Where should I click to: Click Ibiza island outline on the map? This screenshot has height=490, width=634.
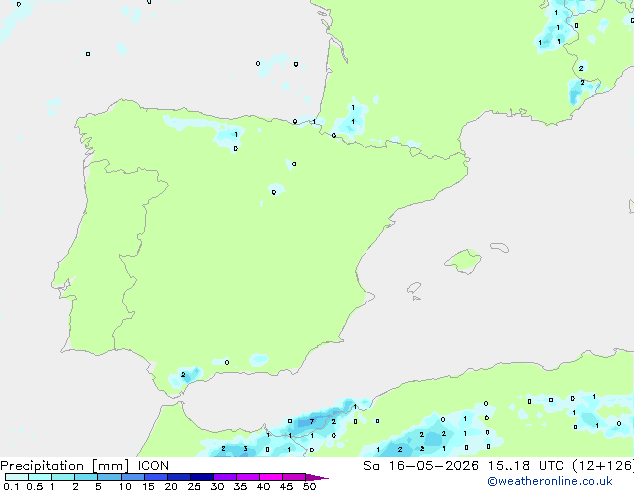[414, 288]
